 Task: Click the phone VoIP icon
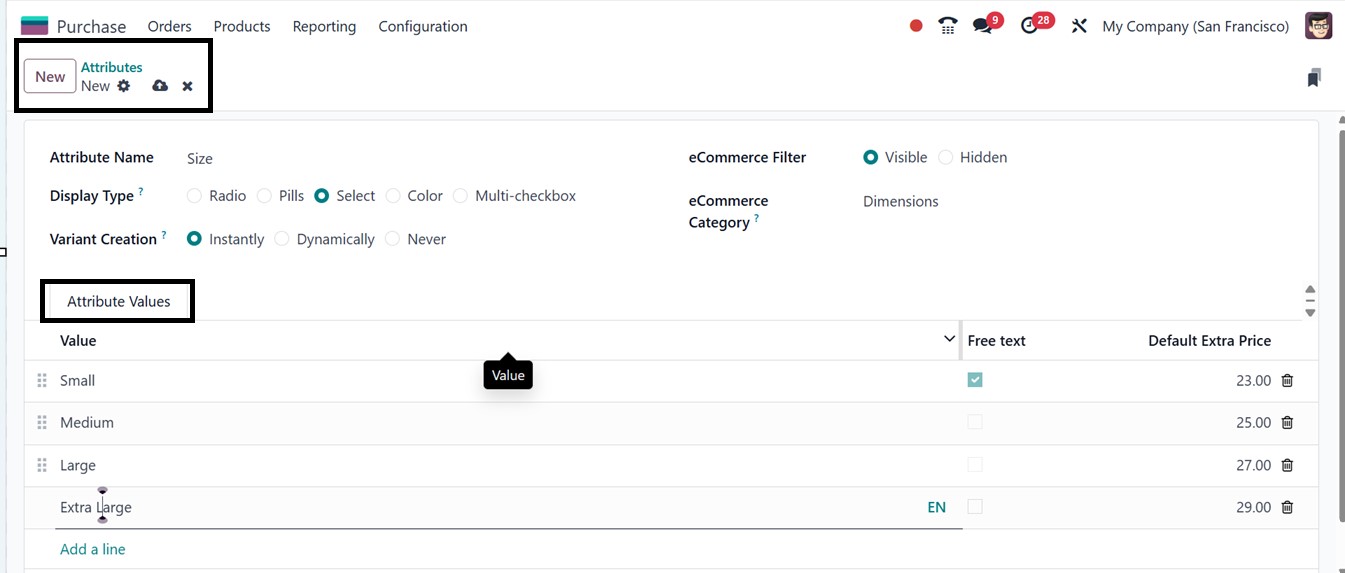[x=948, y=26]
